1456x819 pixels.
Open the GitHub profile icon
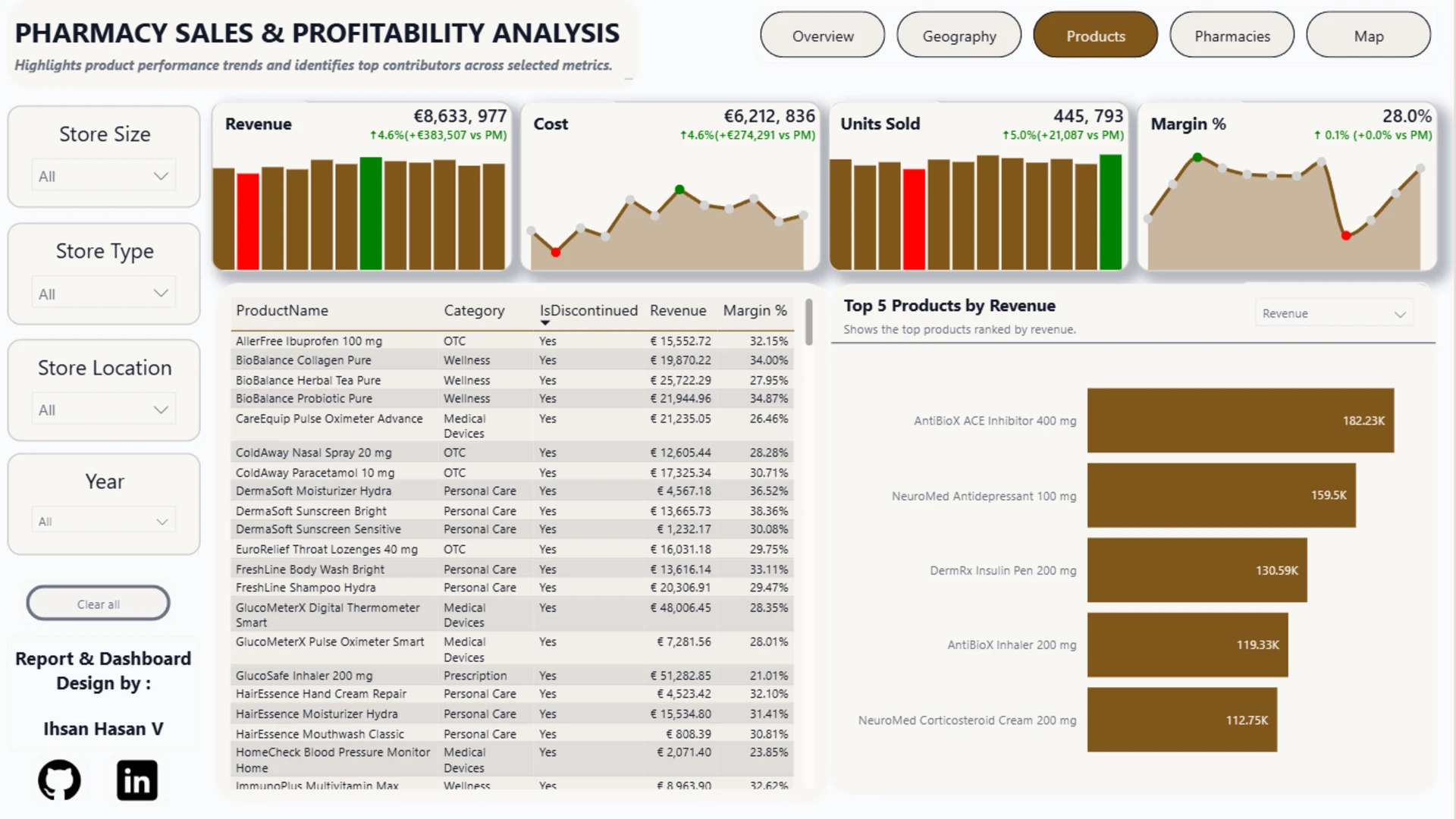pyautogui.click(x=59, y=780)
